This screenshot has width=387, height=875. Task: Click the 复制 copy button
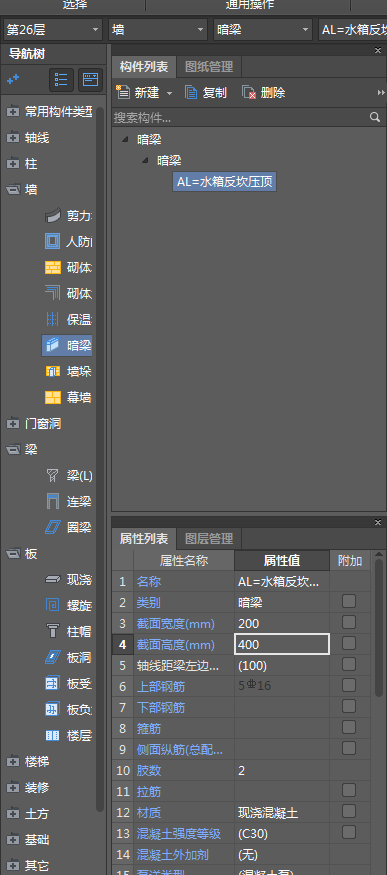(206, 93)
